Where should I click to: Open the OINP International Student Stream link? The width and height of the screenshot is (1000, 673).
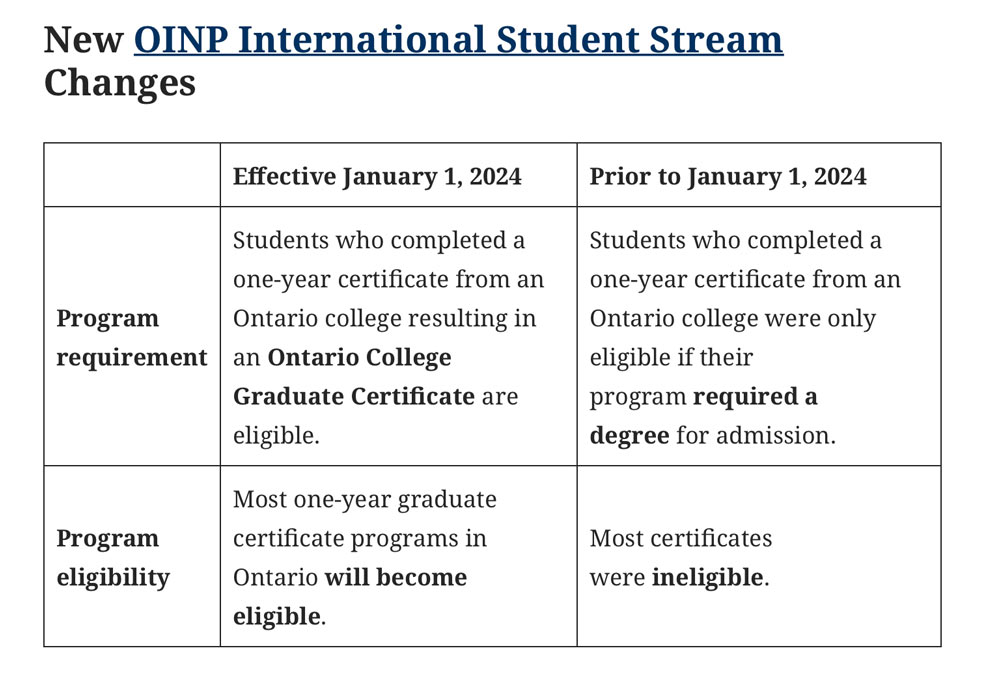click(x=458, y=40)
